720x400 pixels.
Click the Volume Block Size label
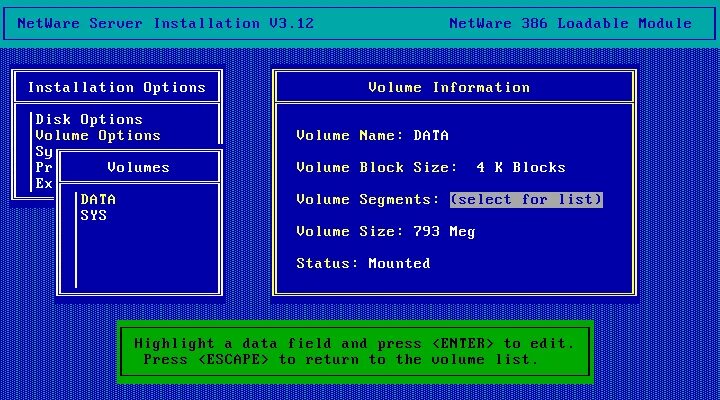pos(377,167)
